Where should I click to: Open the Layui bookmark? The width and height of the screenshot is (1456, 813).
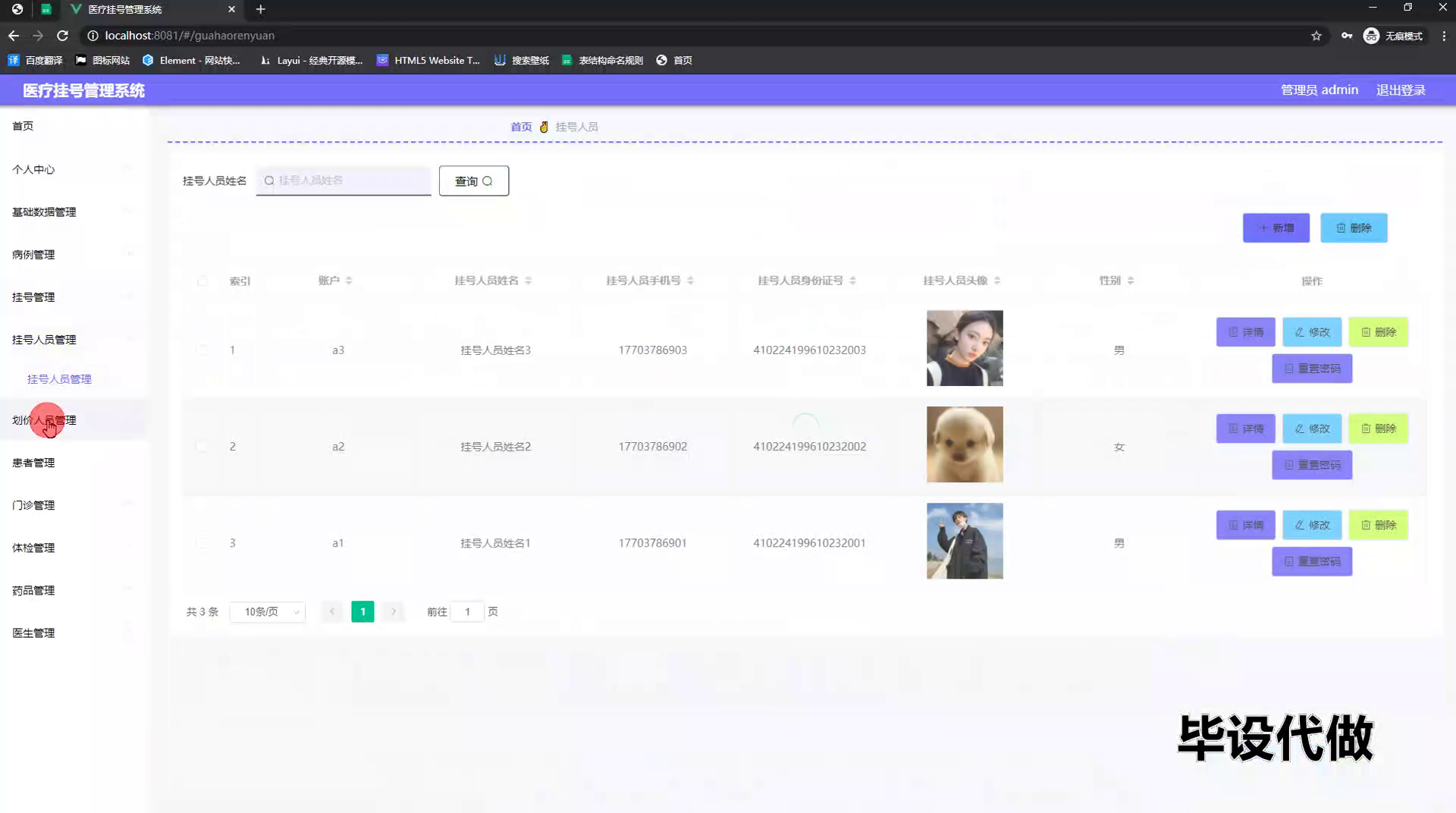point(312,60)
